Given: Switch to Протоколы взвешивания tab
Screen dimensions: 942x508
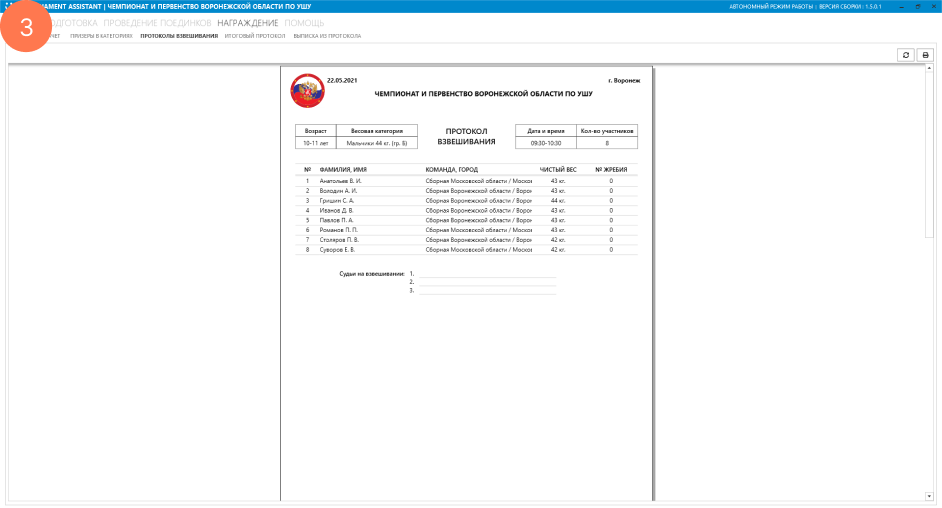Looking at the screenshot, I should (178, 36).
